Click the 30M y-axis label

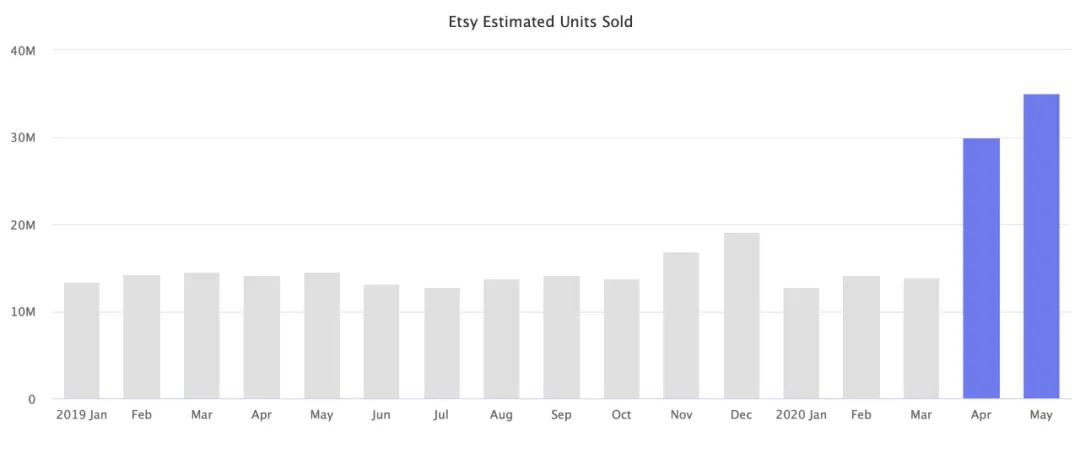coord(23,138)
